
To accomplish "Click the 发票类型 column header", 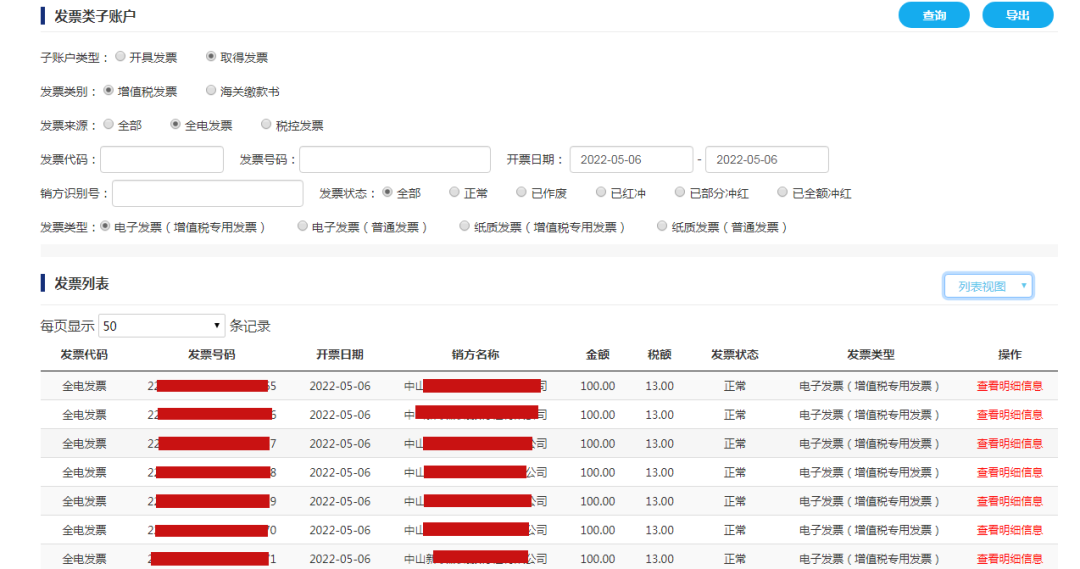I will (x=870, y=355).
